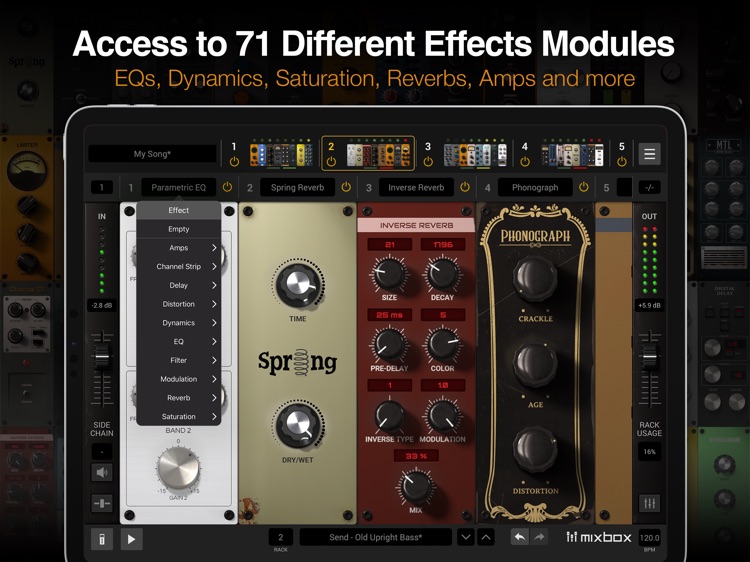Image resolution: width=750 pixels, height=562 pixels.
Task: Click the Inverse Reverb MODULATION knob
Action: pos(442,416)
